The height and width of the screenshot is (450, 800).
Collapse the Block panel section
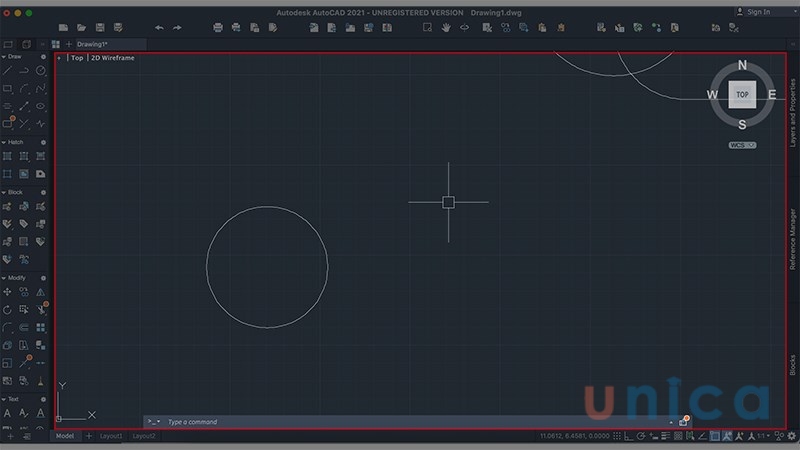[x=4, y=192]
